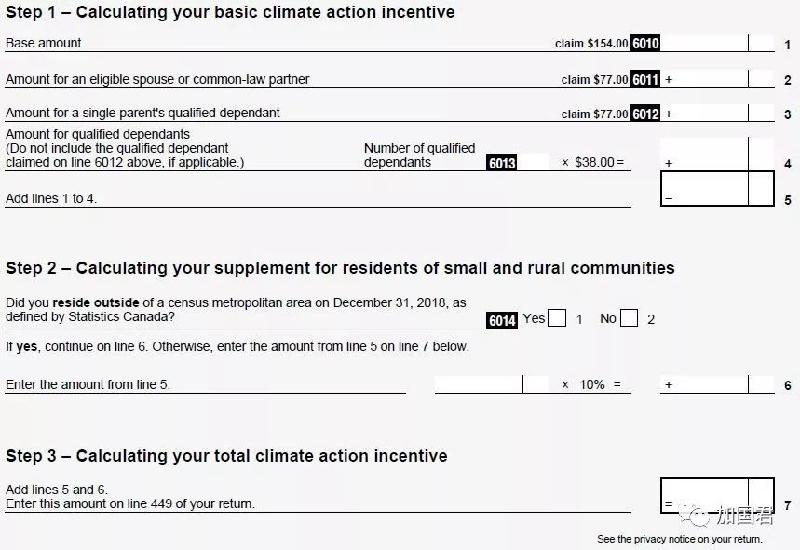This screenshot has width=800, height=550.
Task: Click the line 5 total box
Action: click(x=717, y=189)
